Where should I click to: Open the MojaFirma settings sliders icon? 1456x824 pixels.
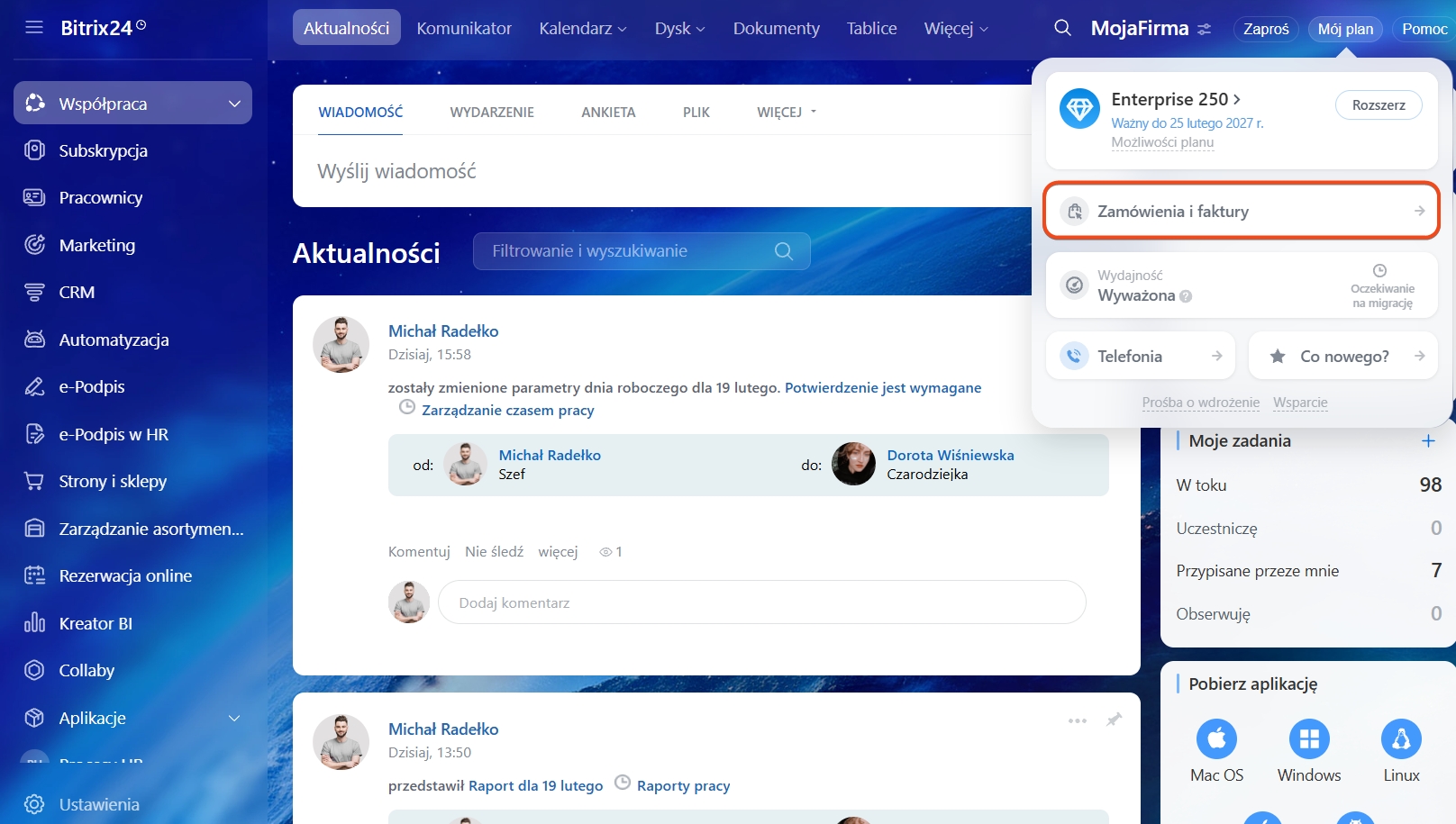(1205, 29)
